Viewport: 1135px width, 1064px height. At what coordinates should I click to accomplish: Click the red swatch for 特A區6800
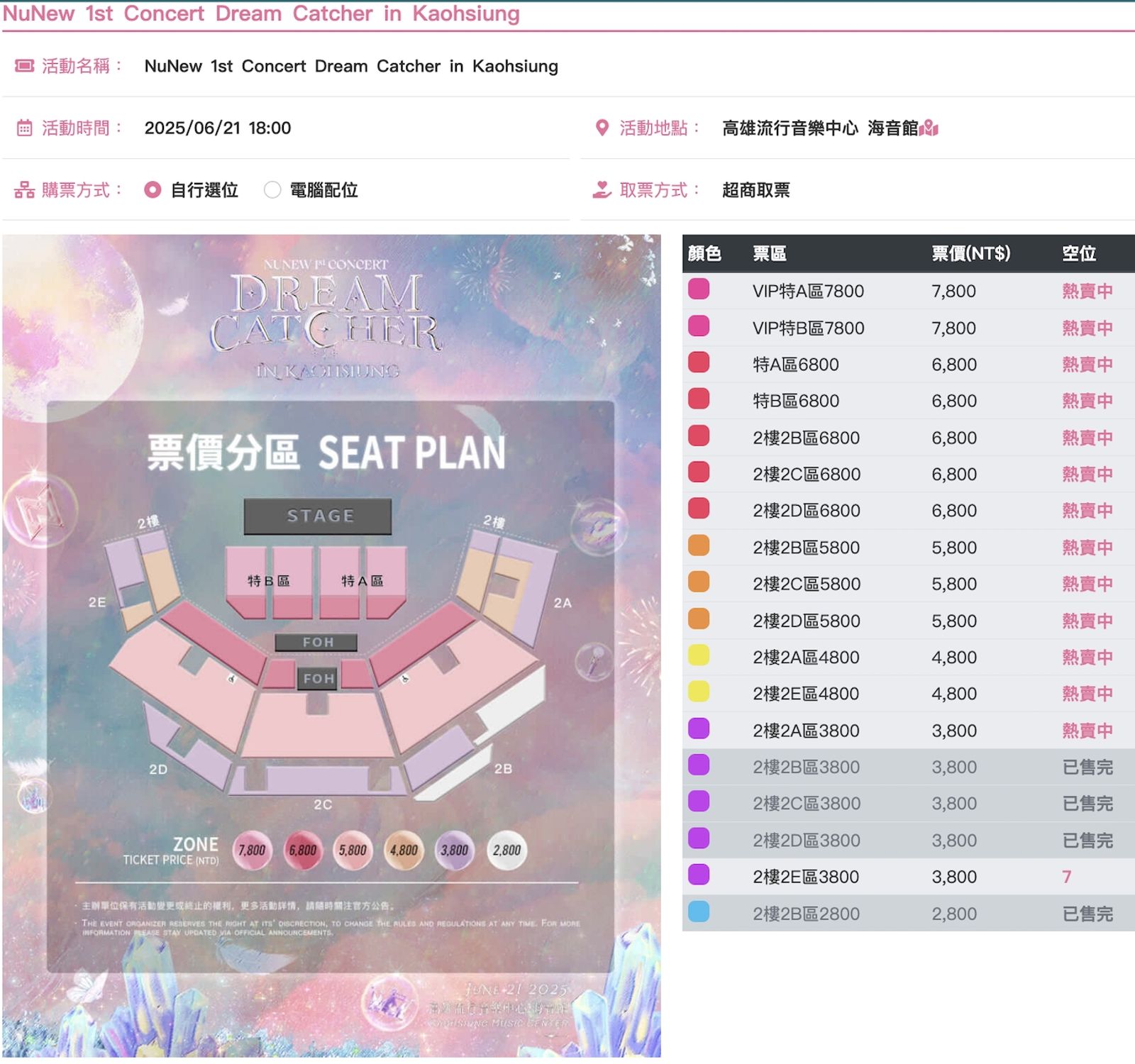tap(699, 362)
